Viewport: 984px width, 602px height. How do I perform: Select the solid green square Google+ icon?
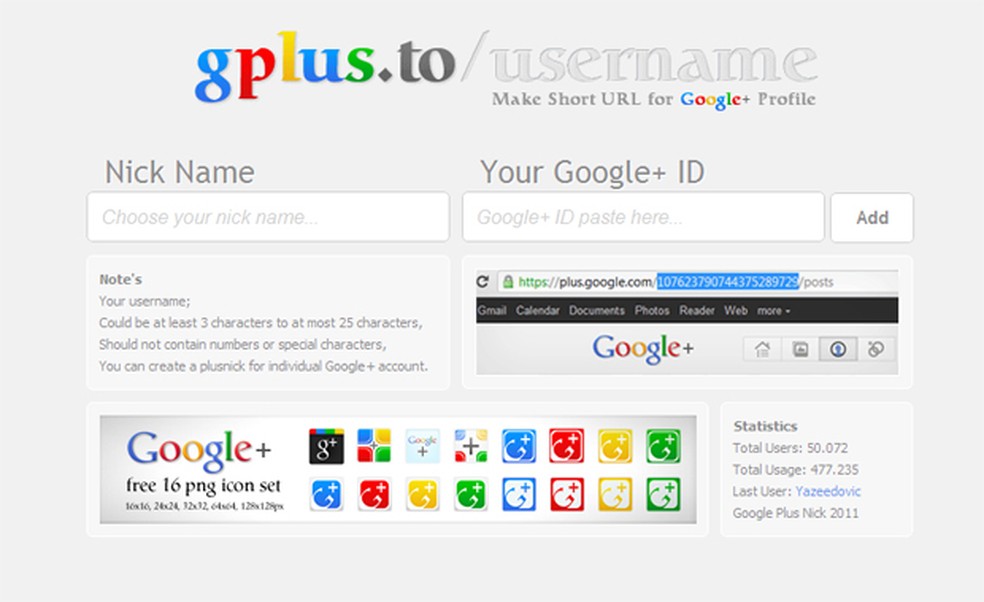[x=663, y=446]
